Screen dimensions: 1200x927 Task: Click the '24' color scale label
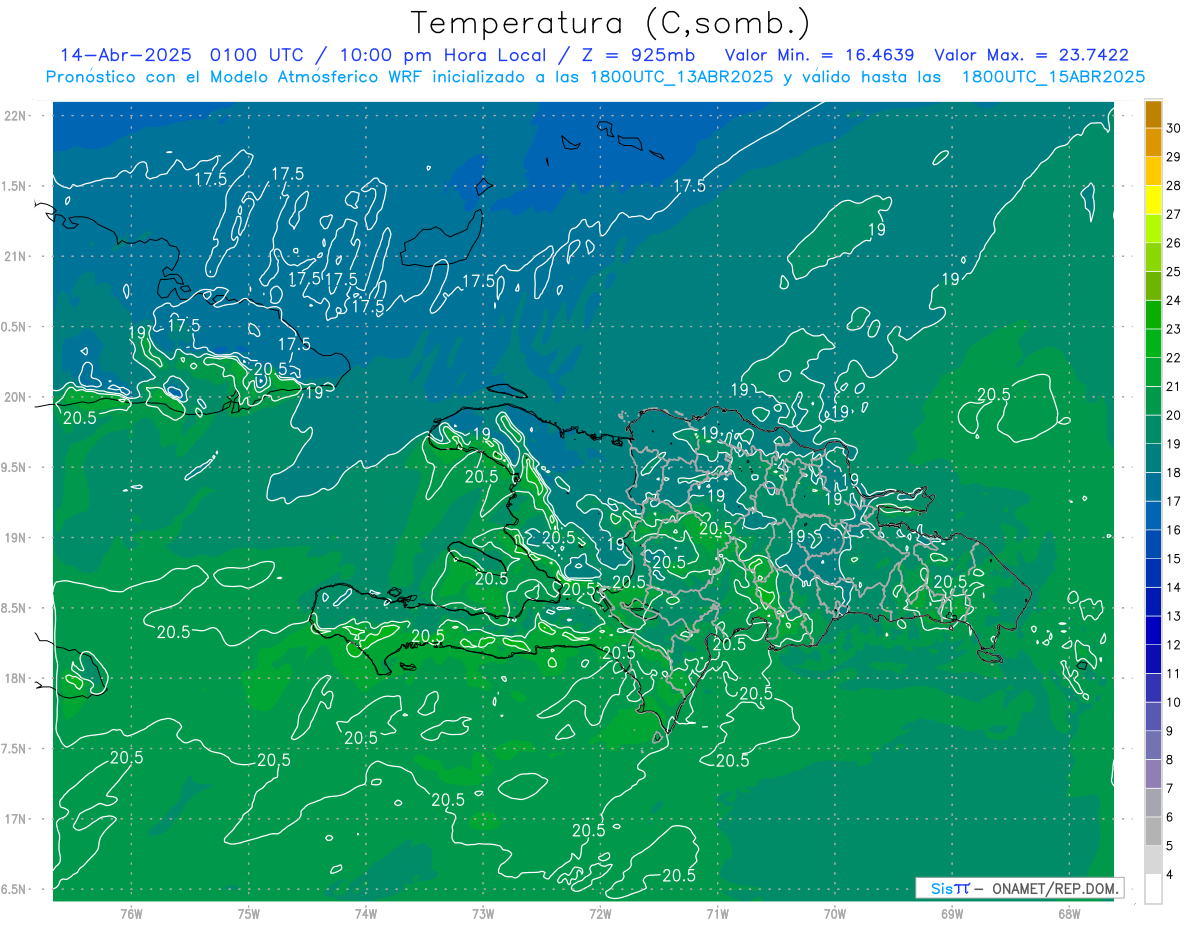point(1174,301)
